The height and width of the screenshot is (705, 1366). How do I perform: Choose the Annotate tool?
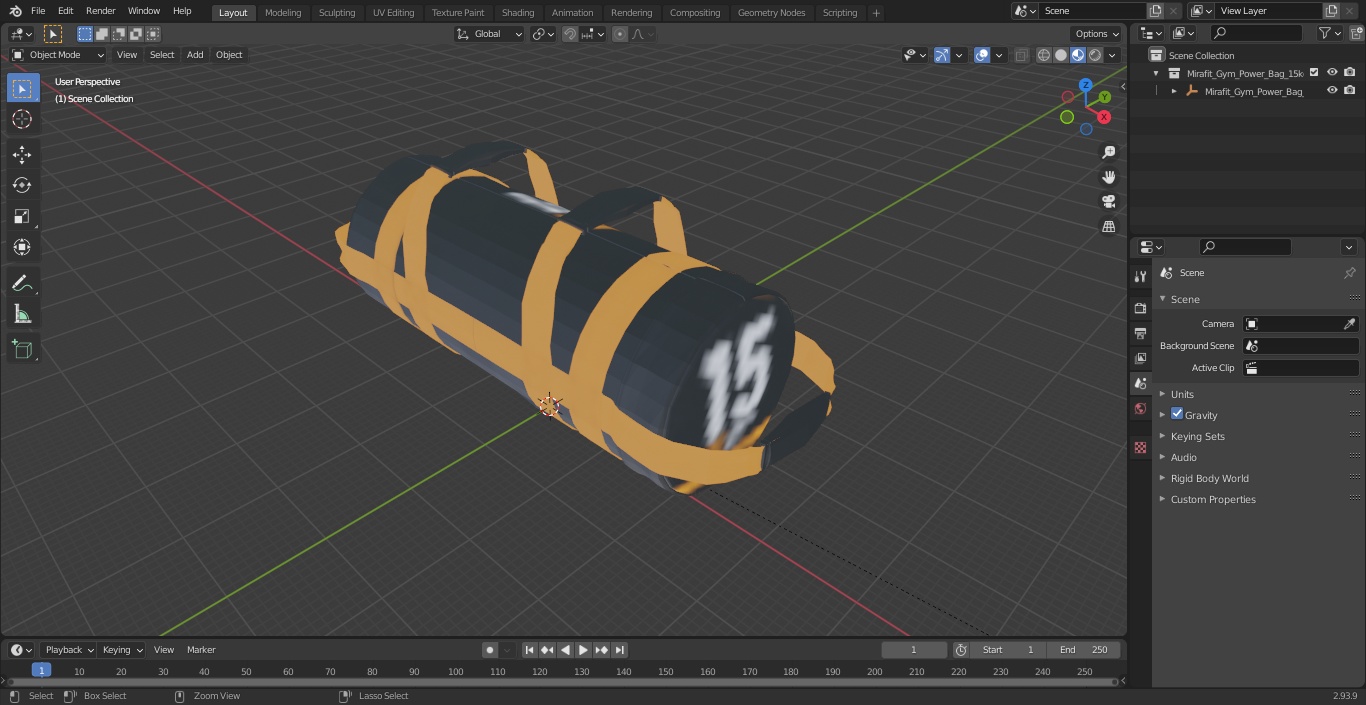22,284
